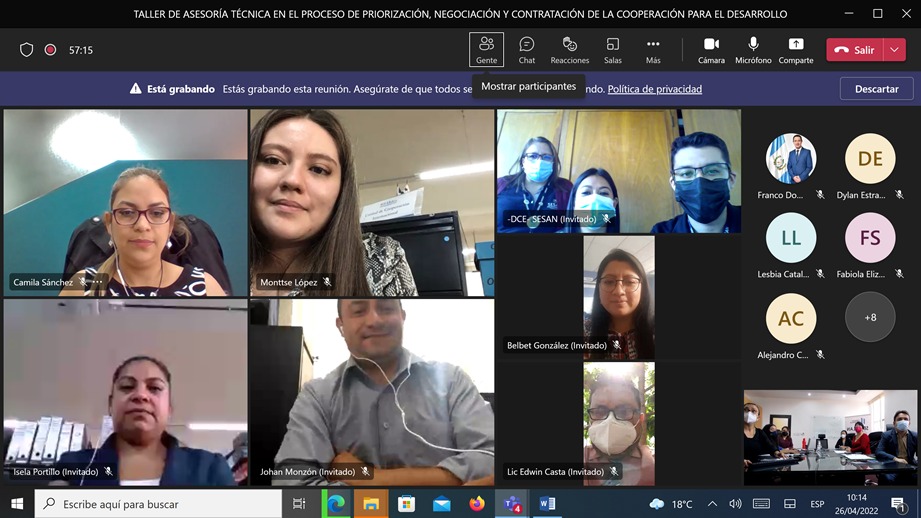Expand the dropdown arrow beside Salir
This screenshot has height=518, width=921.
(x=895, y=50)
